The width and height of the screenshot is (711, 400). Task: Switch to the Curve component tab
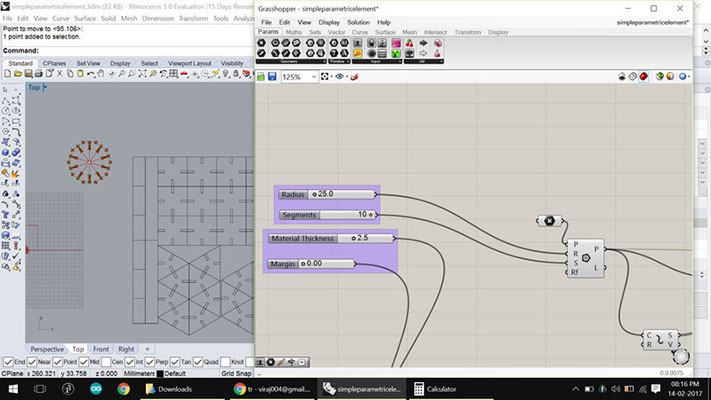coord(360,32)
